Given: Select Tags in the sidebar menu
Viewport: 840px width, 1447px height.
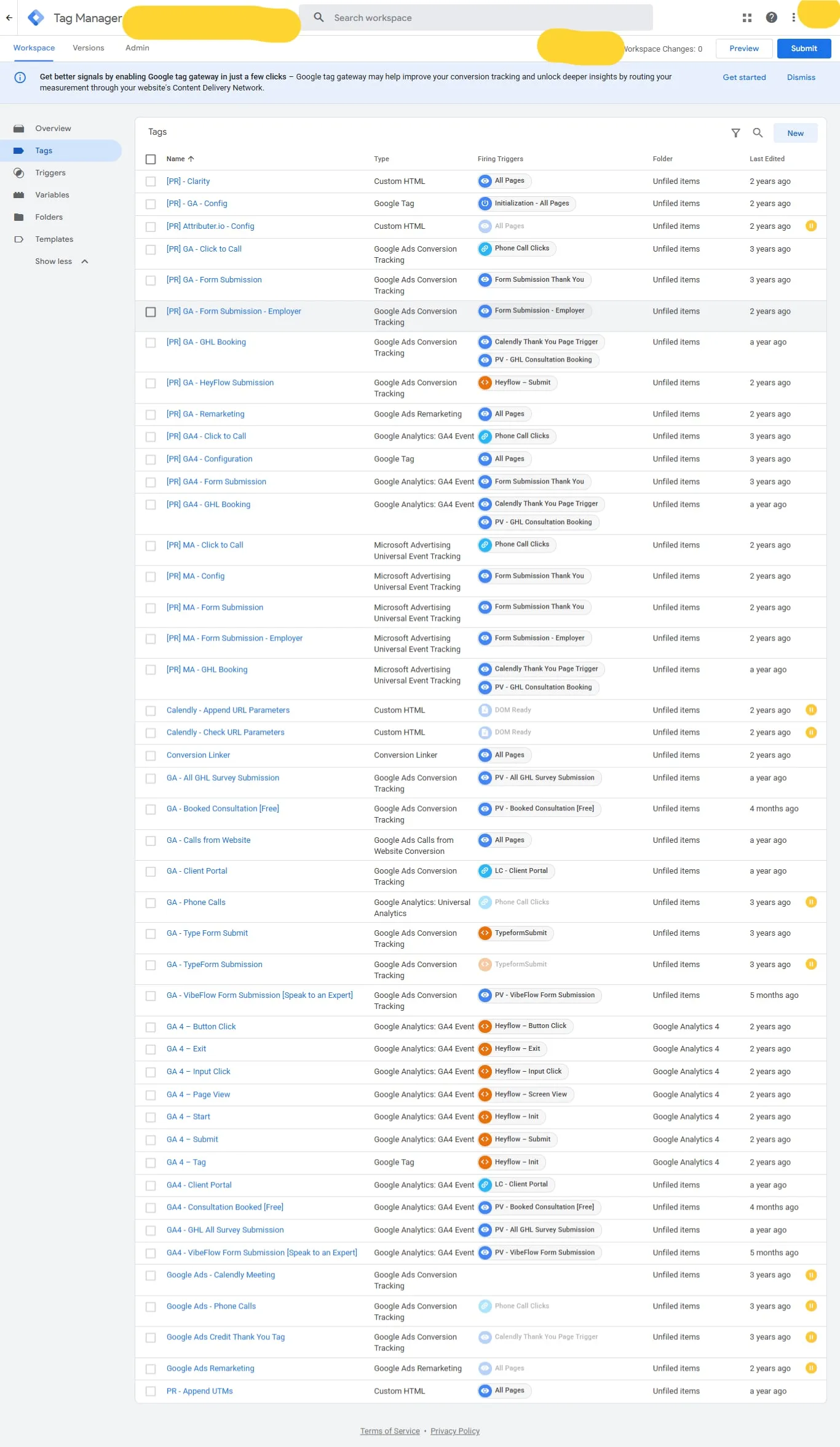Looking at the screenshot, I should click(61, 151).
